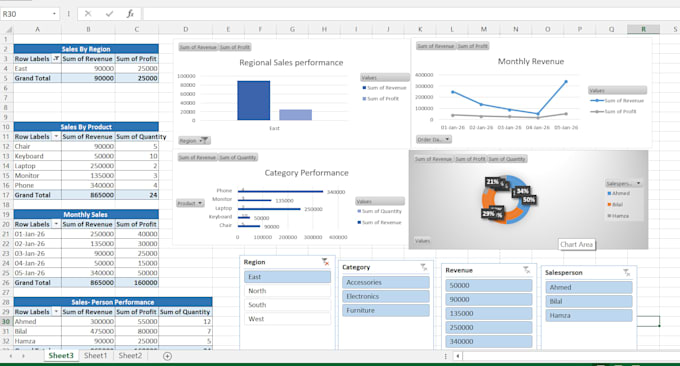Click the Sum of Profit field button on Monthly Revenue chart
This screenshot has height=366, width=680.
coord(473,46)
